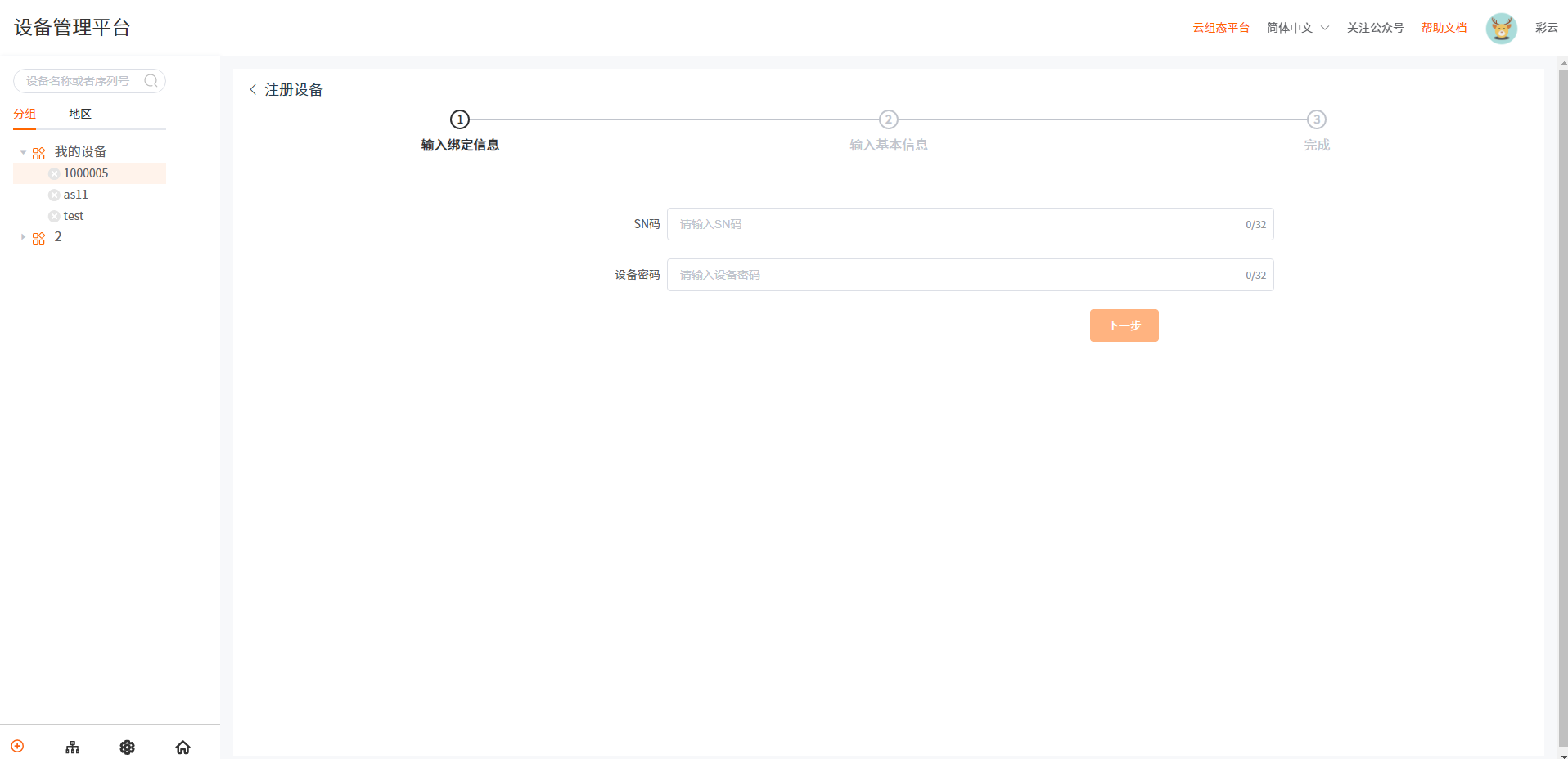Click the 注册设备 heading text
This screenshot has height=759, width=1568.
click(294, 89)
